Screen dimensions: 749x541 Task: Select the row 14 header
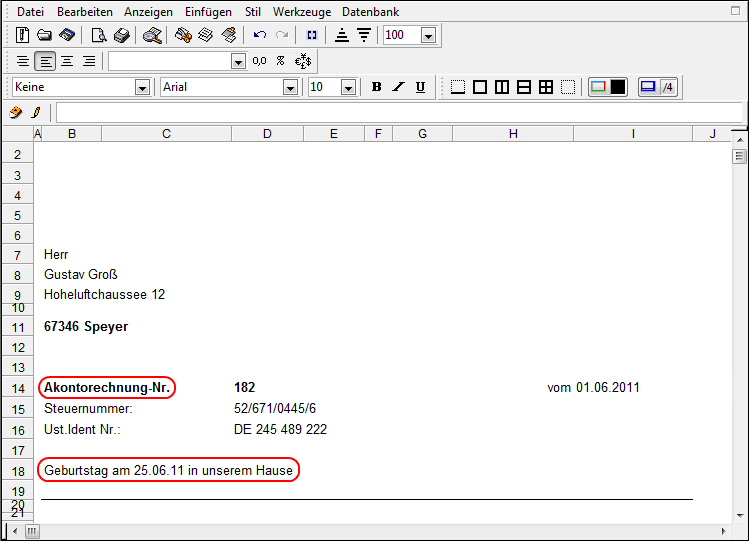[x=17, y=388]
